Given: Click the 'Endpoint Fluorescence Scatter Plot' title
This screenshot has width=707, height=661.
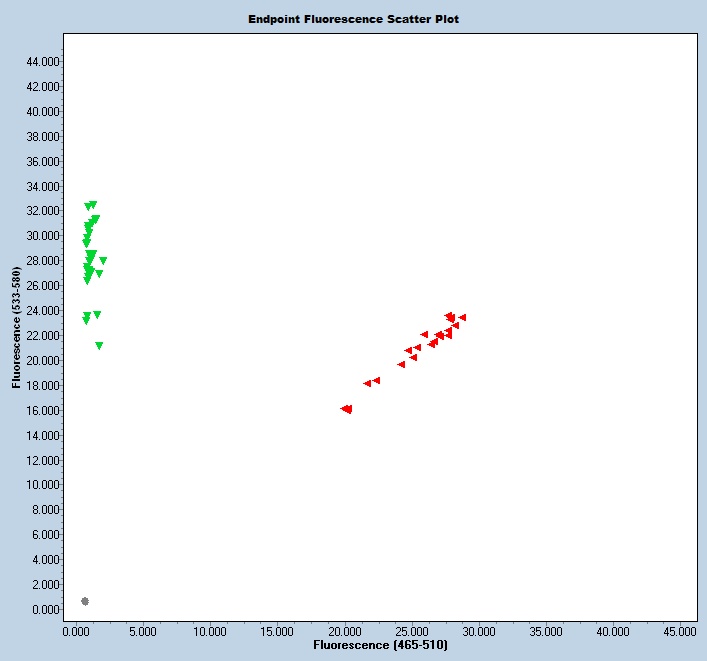Looking at the screenshot, I should click(x=354, y=19).
